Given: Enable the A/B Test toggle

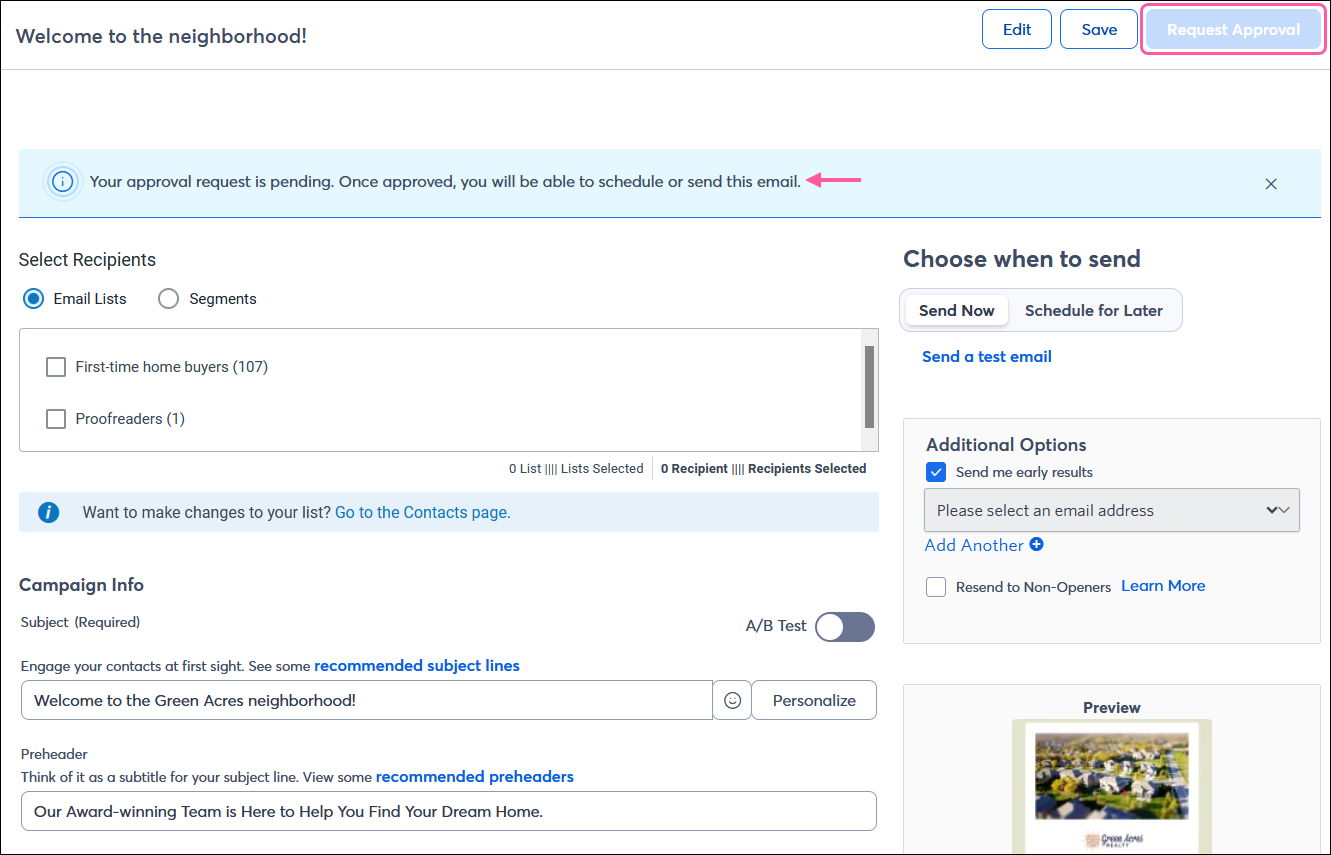Looking at the screenshot, I should 844,626.
